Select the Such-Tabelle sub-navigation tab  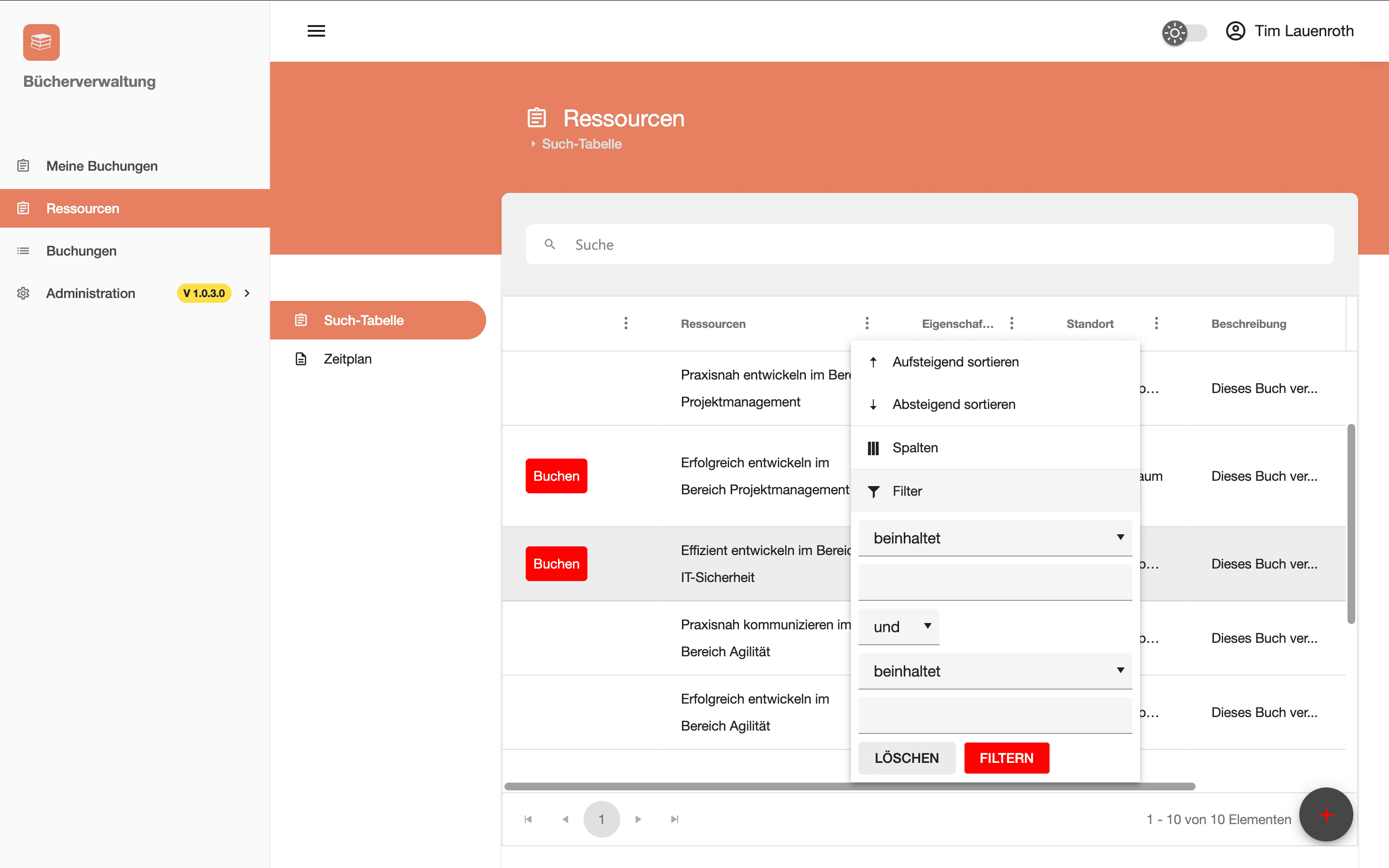[x=378, y=320]
